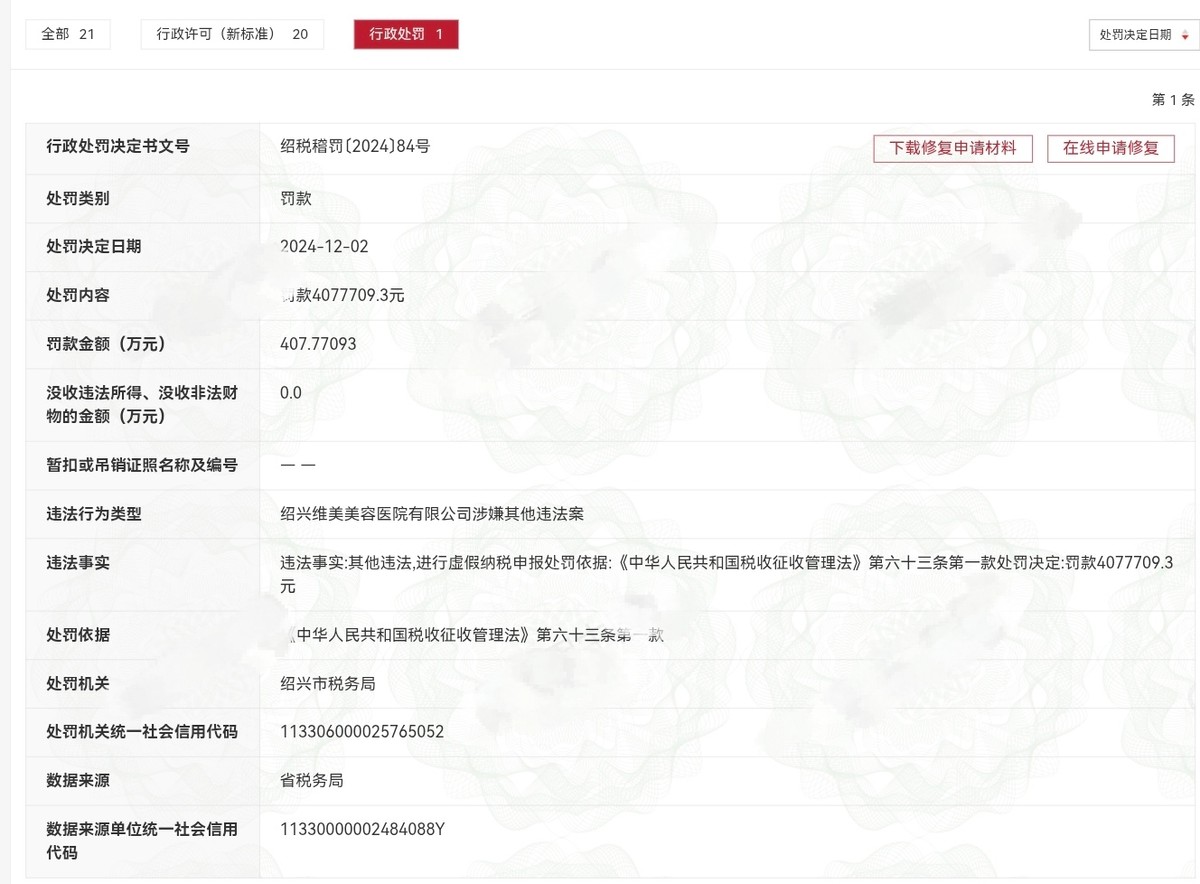1200x884 pixels.
Task: Click the 在线申请修复 button
Action: [1110, 148]
